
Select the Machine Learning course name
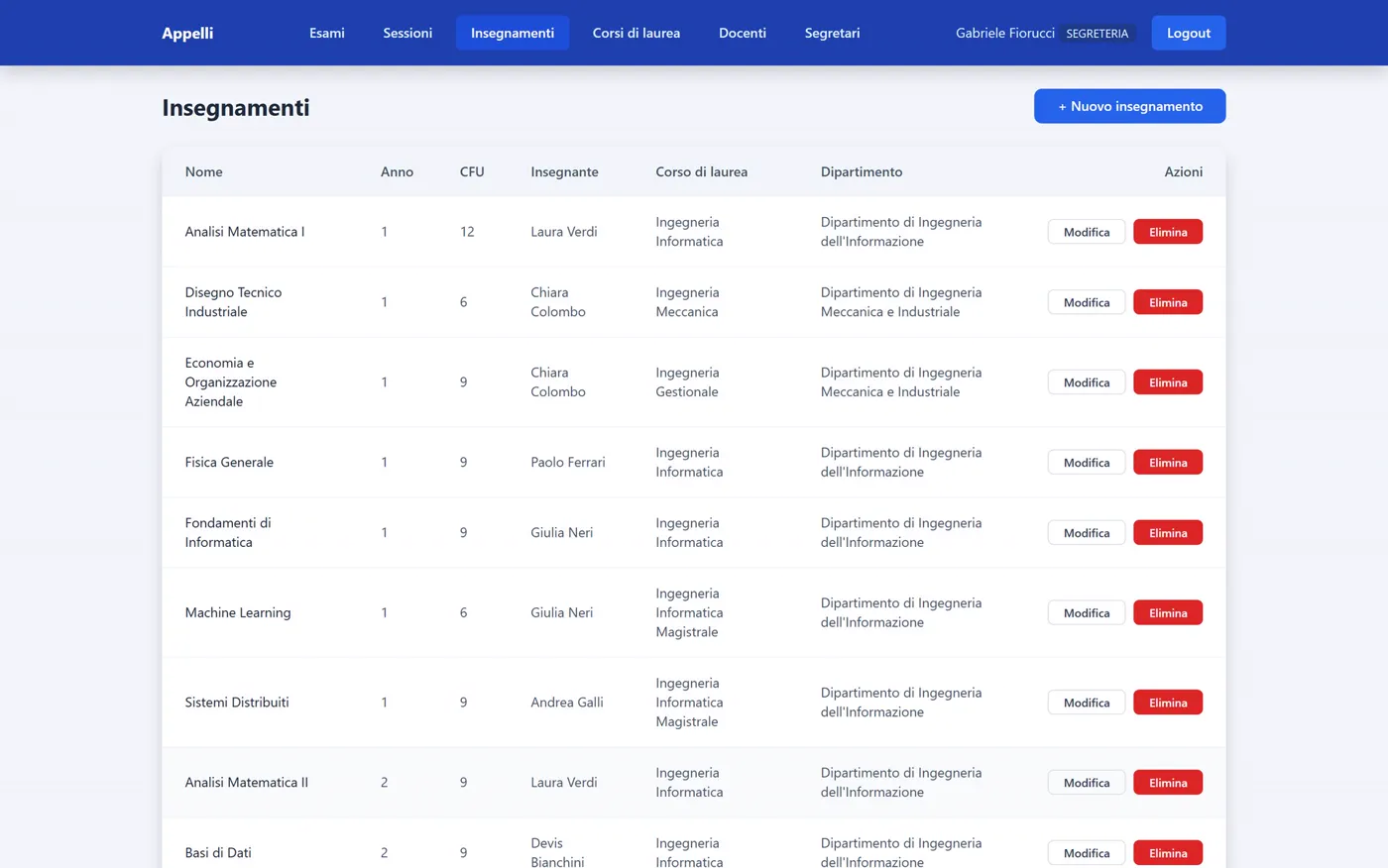[x=238, y=612]
